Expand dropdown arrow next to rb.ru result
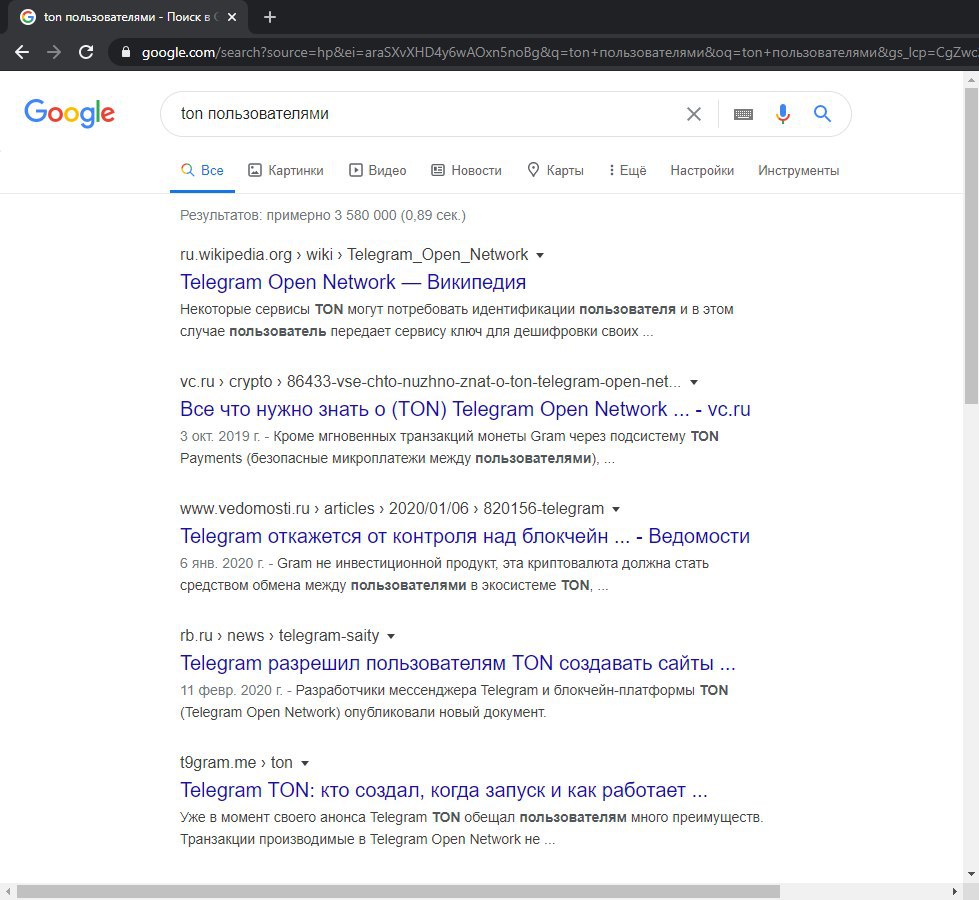Viewport: 979px width, 900px height. pyautogui.click(x=391, y=636)
